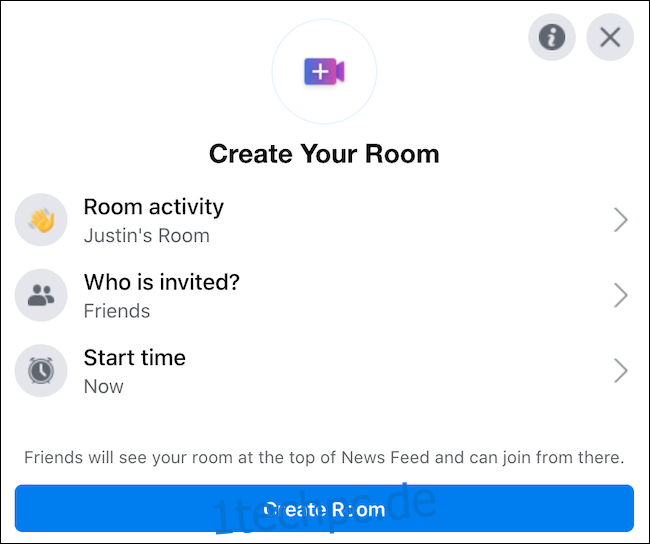
Task: Click the blue Create Room button
Action: click(x=324, y=508)
